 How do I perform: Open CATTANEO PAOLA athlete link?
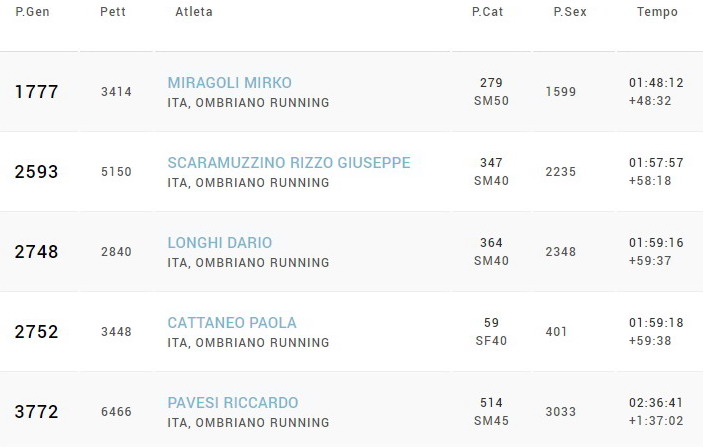(232, 322)
